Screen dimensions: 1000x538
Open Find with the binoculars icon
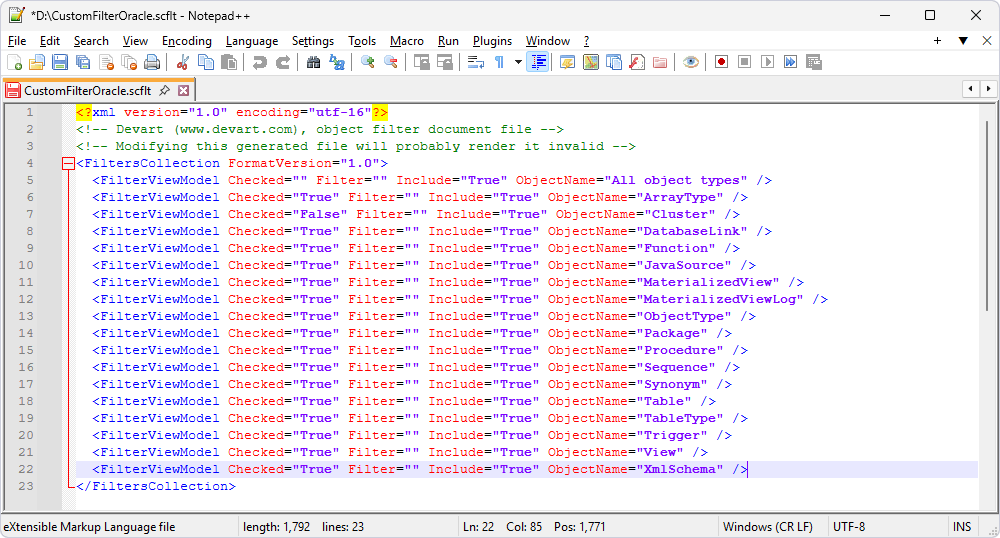pos(313,62)
